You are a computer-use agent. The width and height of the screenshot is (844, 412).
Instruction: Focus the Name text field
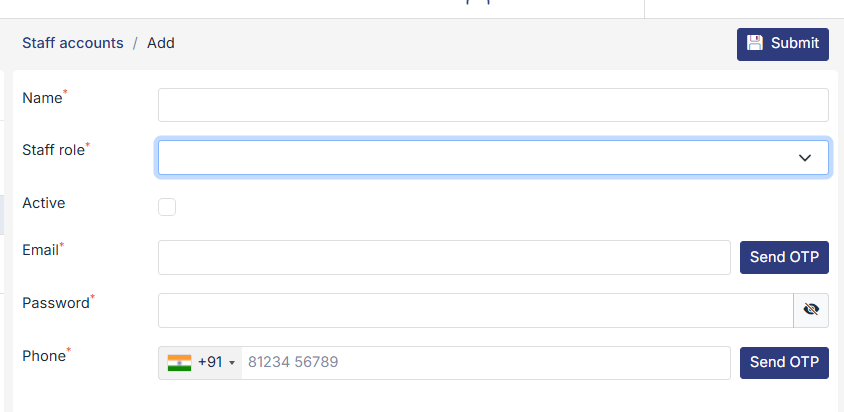pos(493,105)
